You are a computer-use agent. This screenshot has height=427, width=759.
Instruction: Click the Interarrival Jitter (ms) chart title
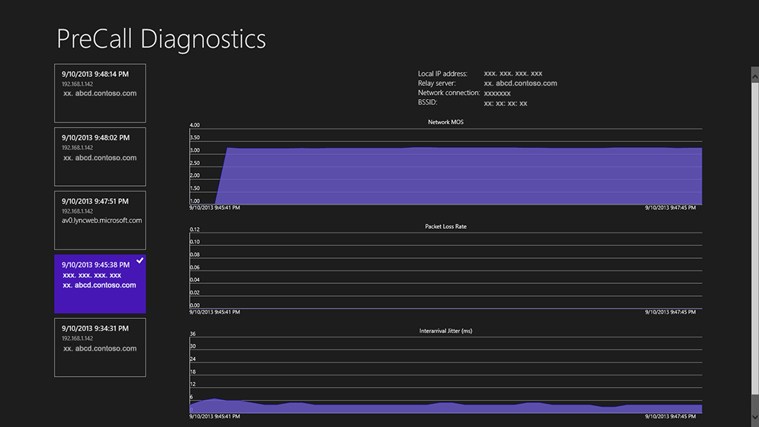point(445,329)
